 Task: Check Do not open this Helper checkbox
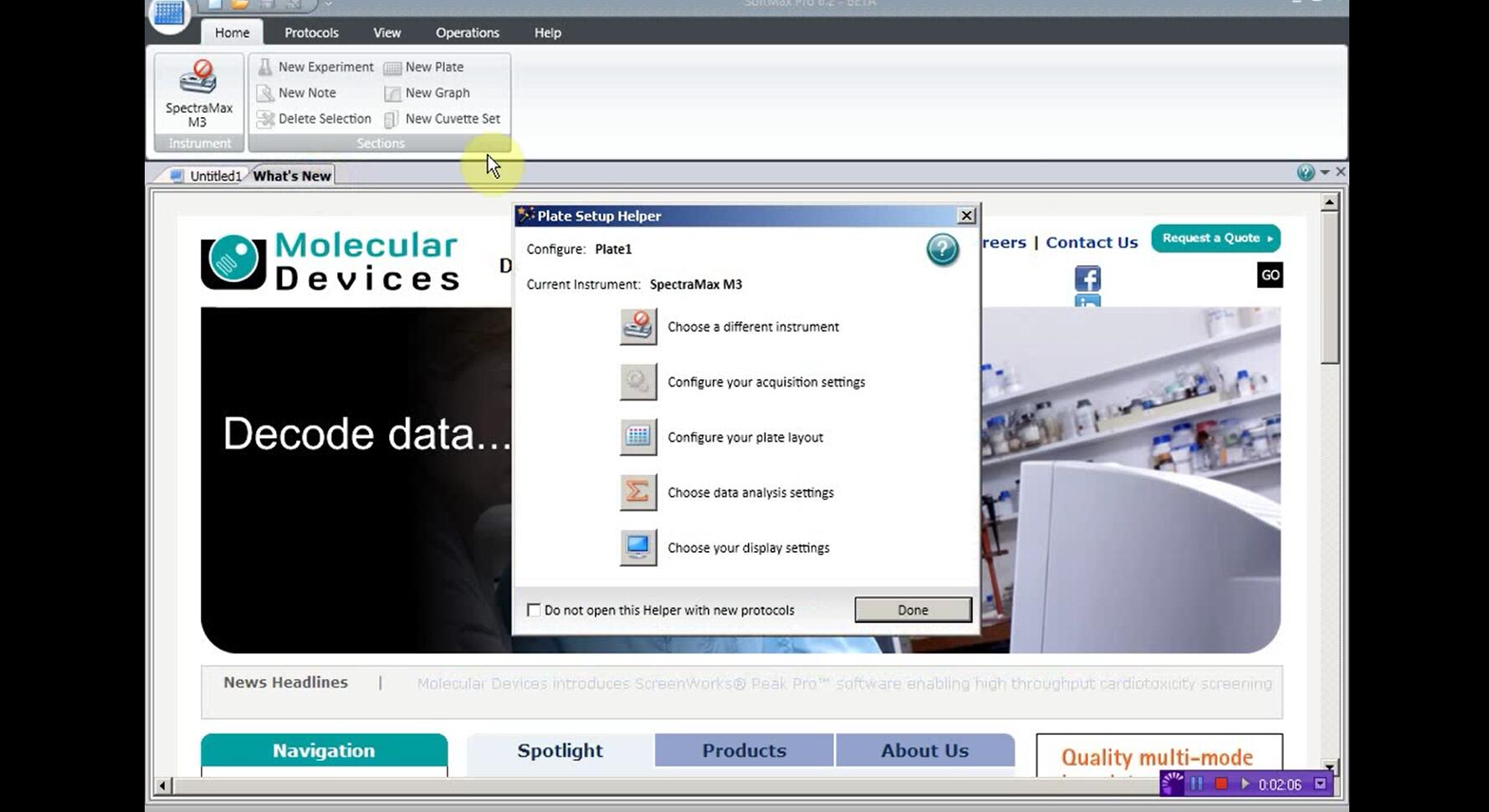[x=534, y=610]
